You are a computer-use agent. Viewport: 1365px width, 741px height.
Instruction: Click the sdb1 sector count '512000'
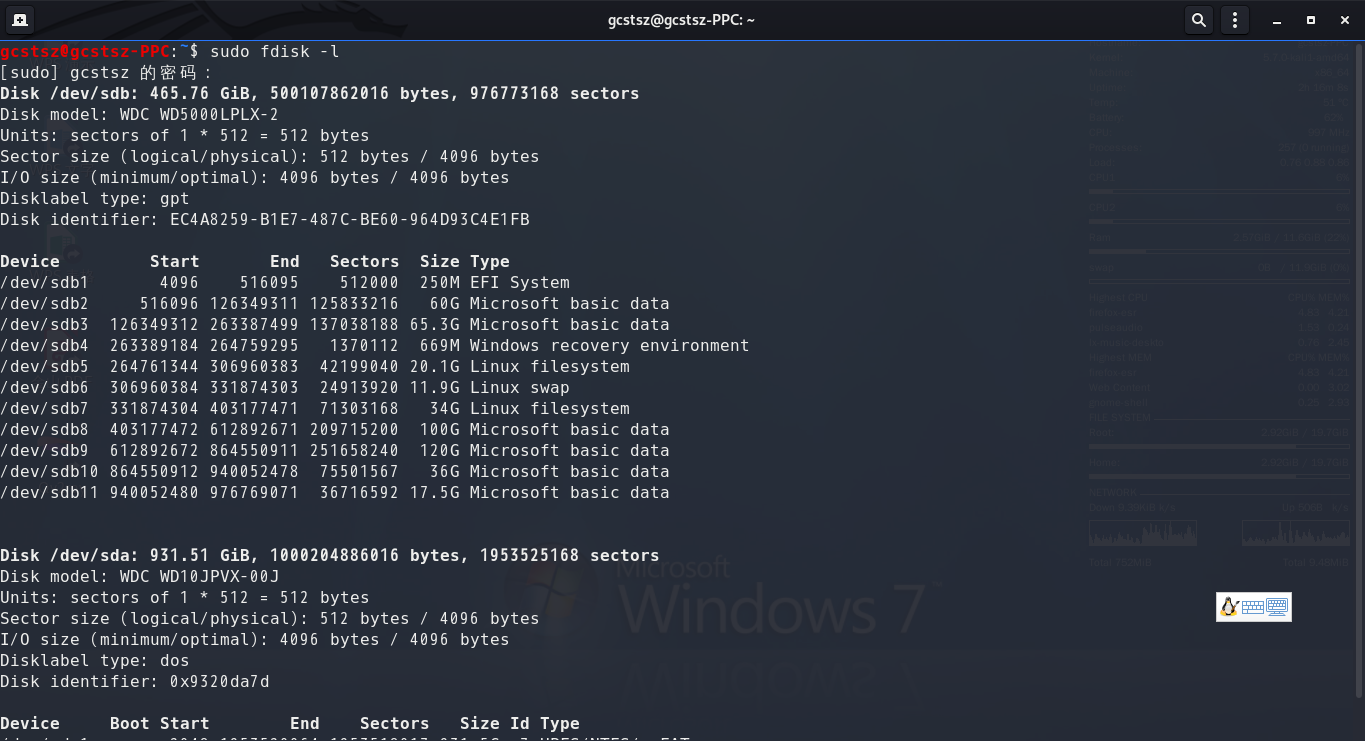[370, 282]
